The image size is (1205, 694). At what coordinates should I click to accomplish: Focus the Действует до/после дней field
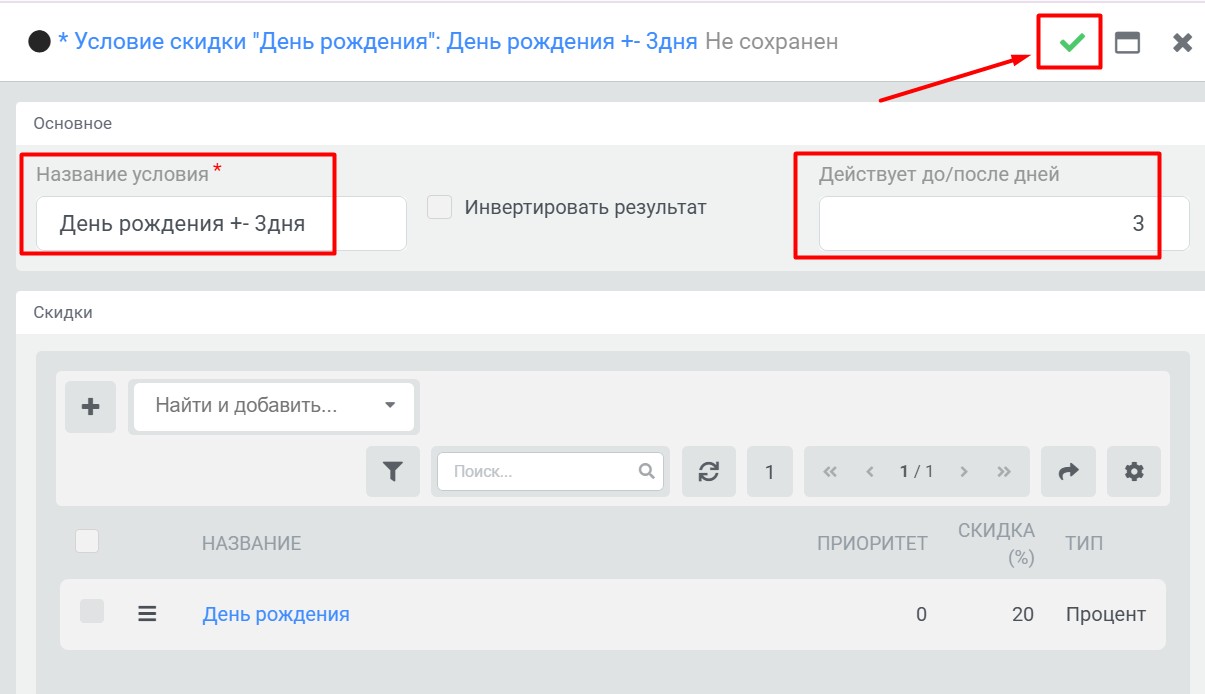(x=1004, y=223)
